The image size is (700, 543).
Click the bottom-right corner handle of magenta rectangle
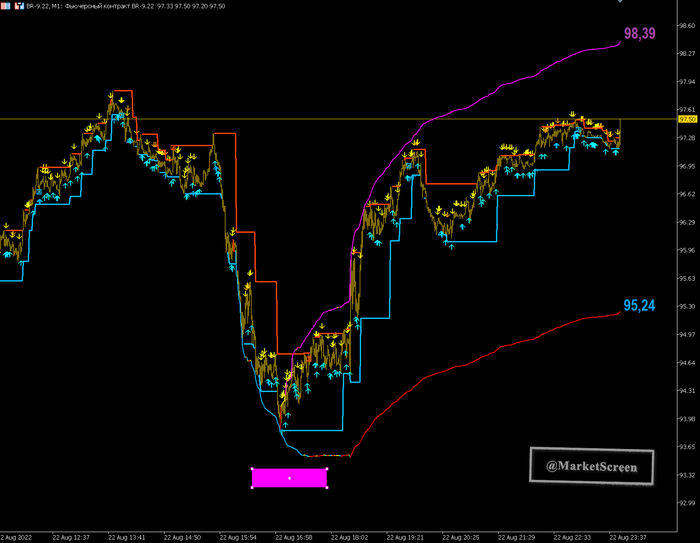click(x=327, y=488)
